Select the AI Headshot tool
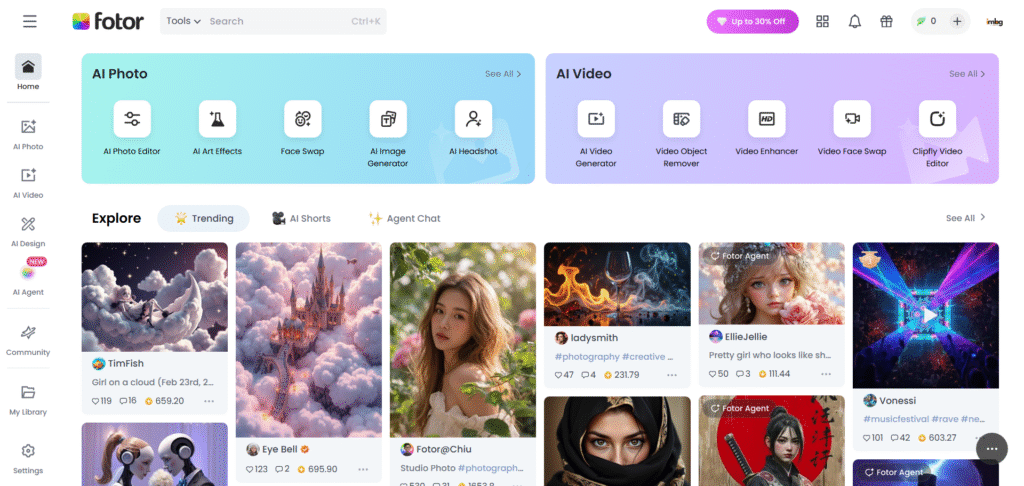Viewport: 1024px width, 486px height. [473, 119]
